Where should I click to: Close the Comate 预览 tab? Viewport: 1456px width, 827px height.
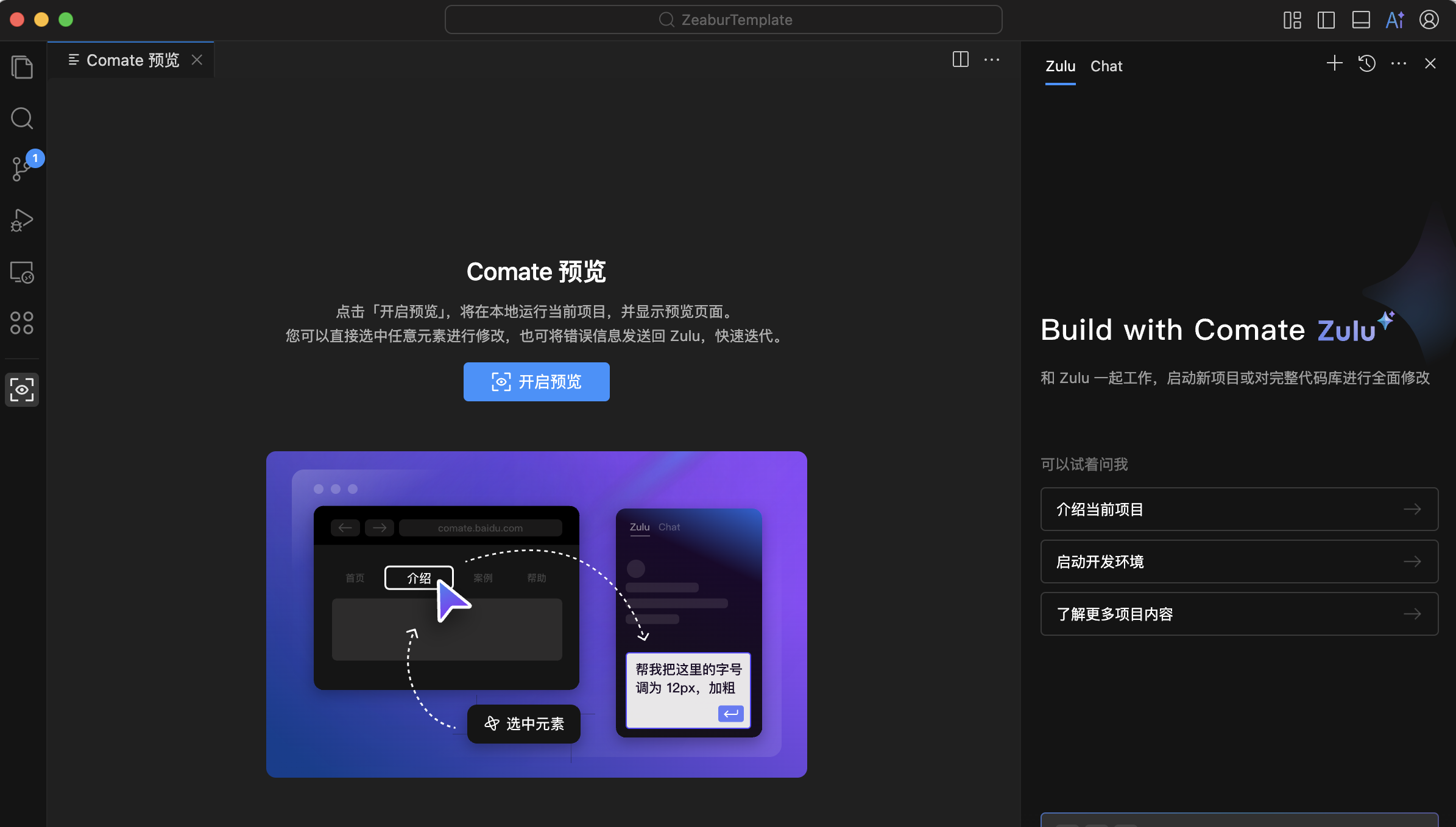click(197, 60)
